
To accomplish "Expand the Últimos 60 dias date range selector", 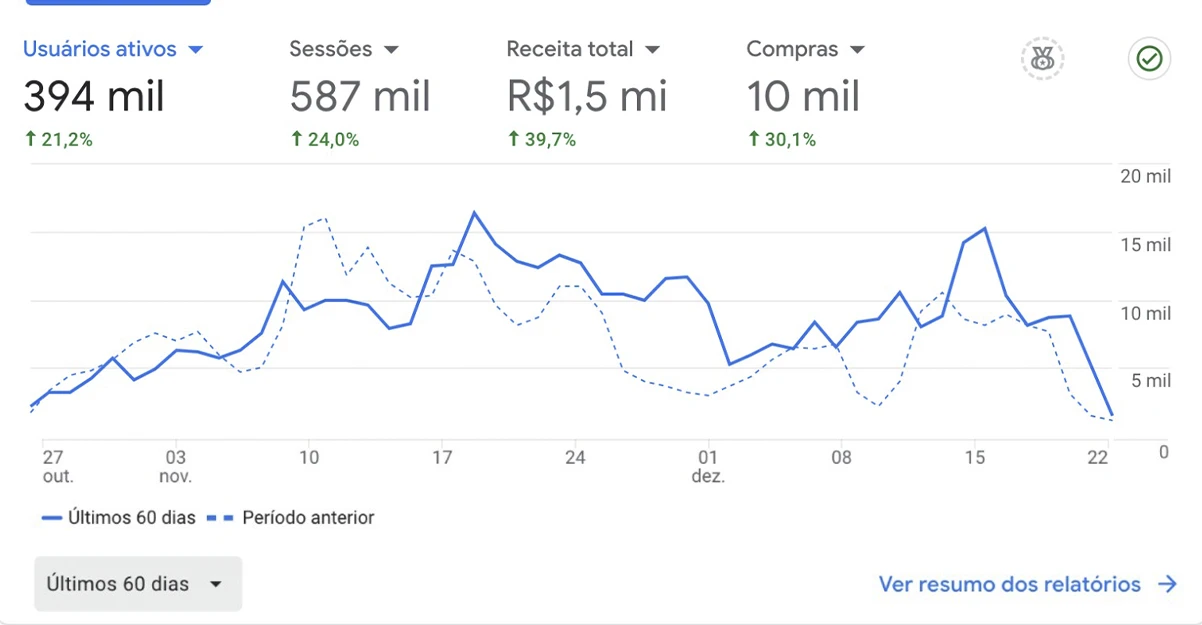I will (138, 584).
